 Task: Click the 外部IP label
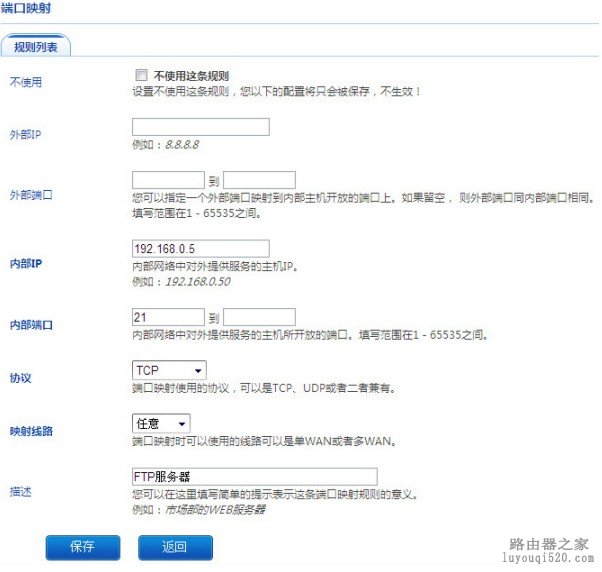point(25,135)
